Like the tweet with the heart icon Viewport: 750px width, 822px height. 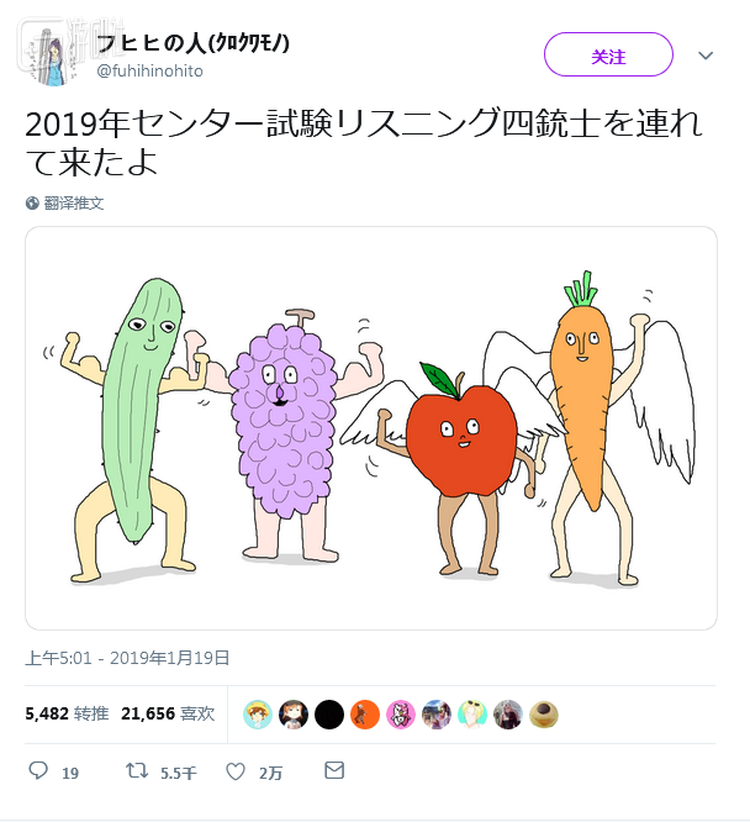[236, 771]
